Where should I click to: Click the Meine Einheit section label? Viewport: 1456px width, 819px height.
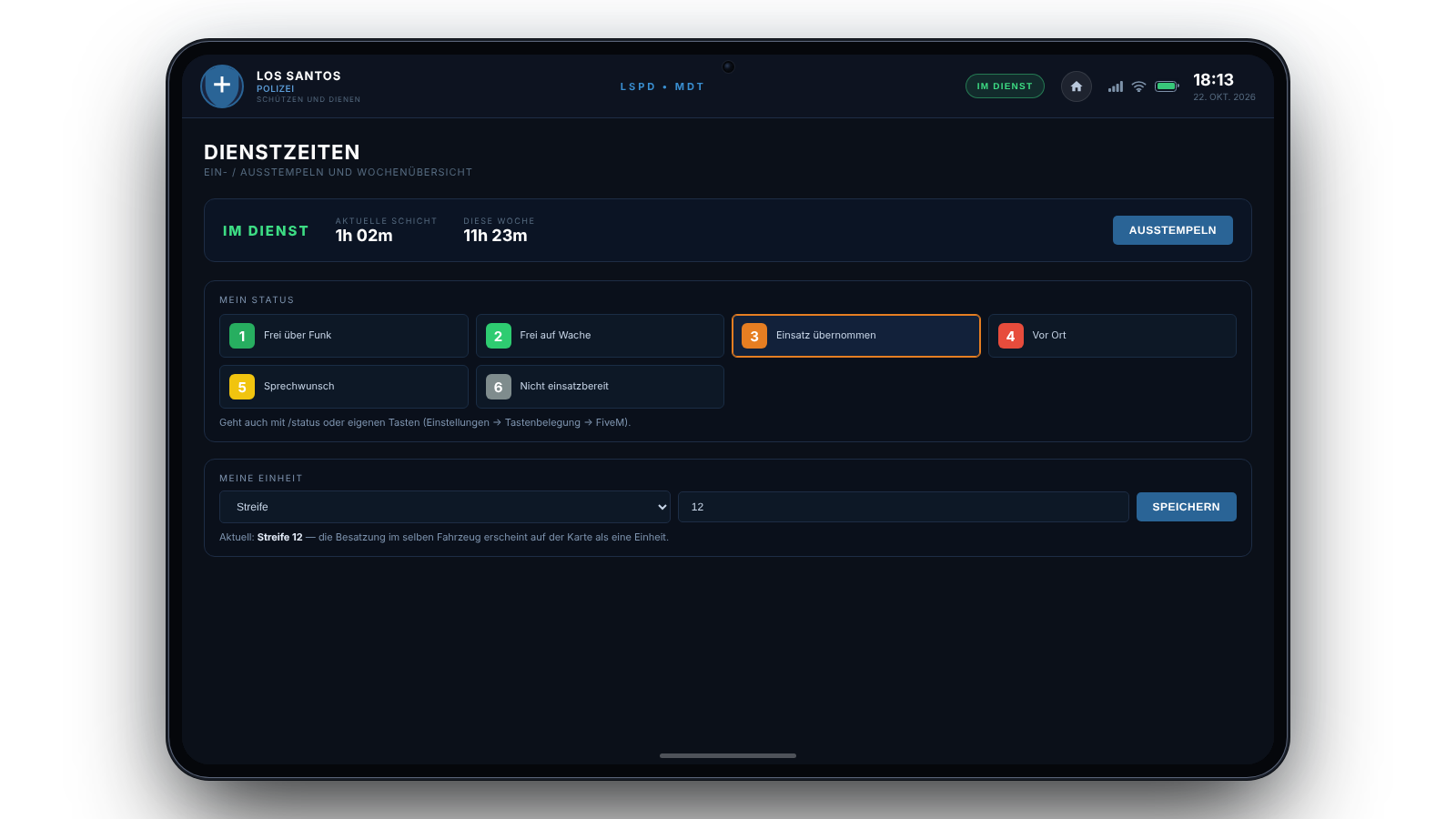tap(261, 479)
